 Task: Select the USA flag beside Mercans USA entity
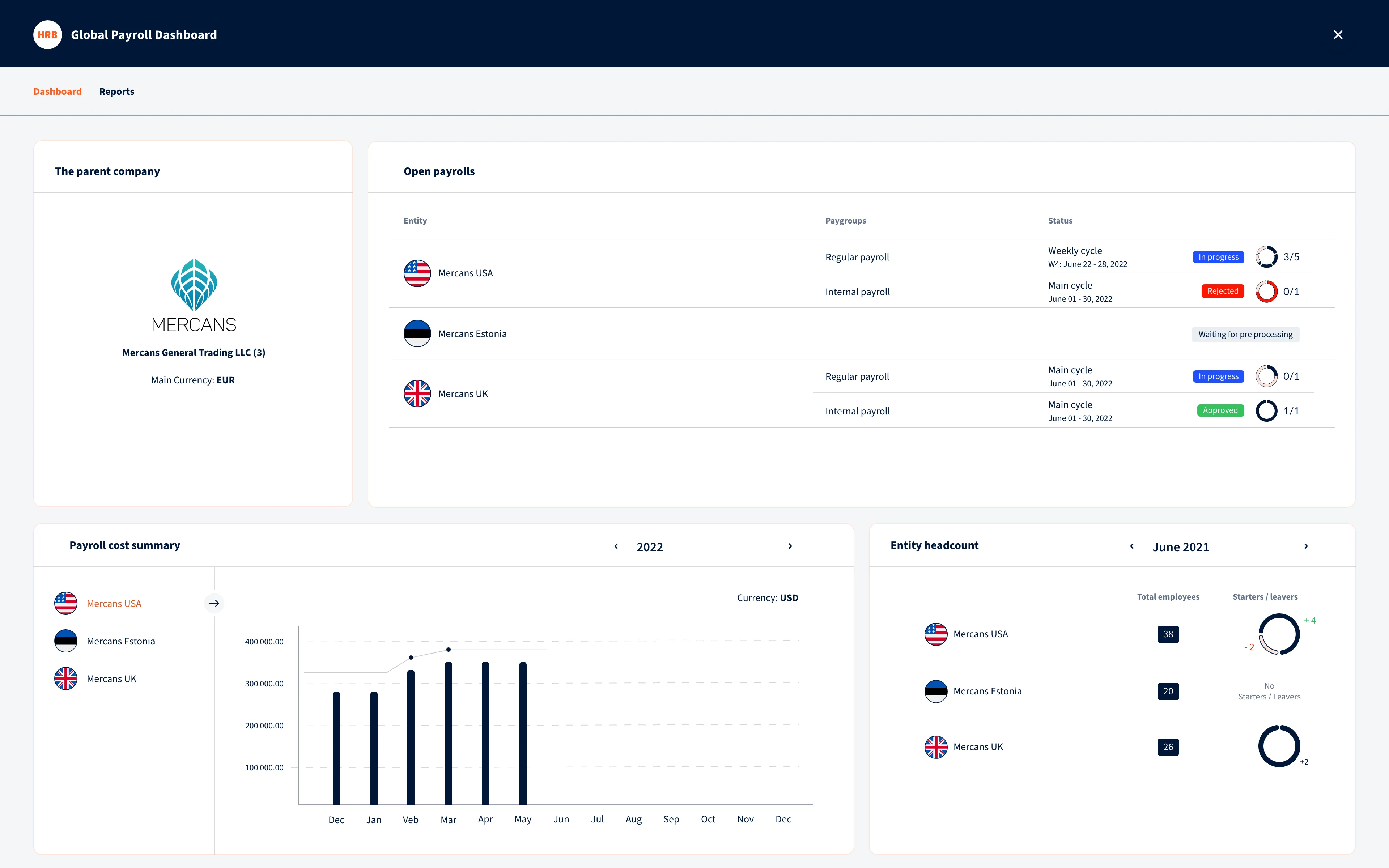417,273
